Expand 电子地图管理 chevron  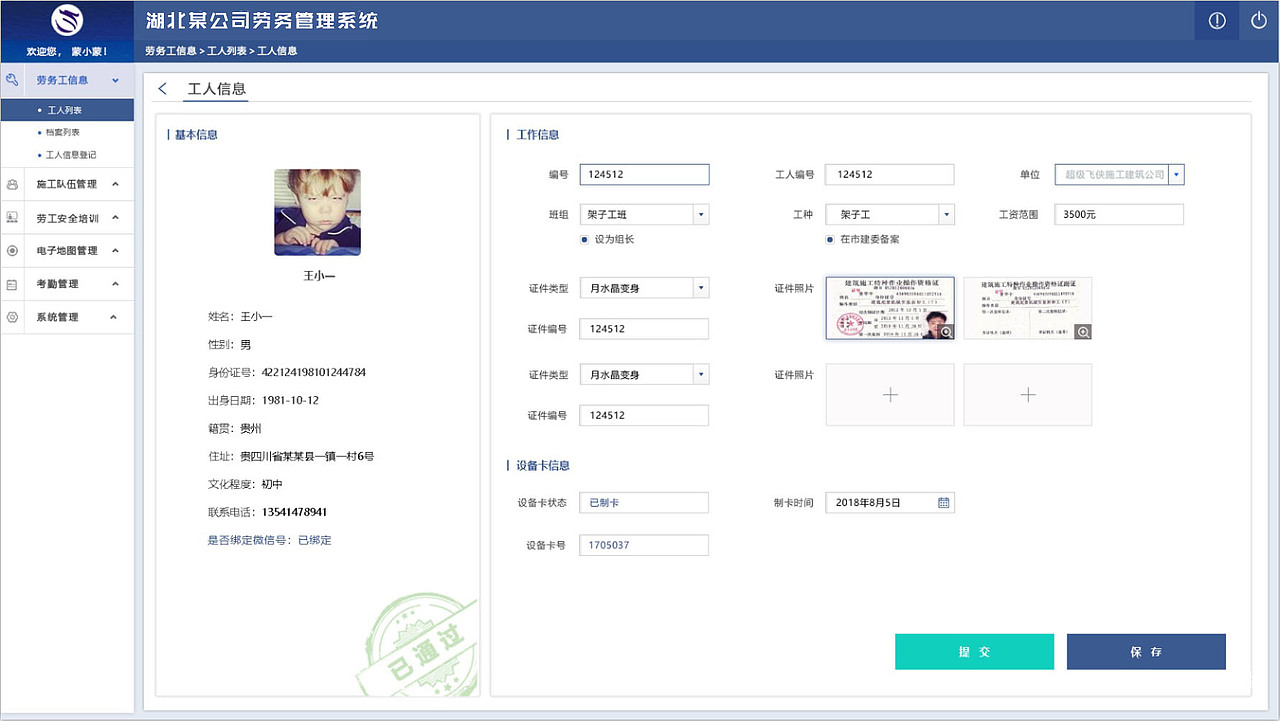pos(115,251)
